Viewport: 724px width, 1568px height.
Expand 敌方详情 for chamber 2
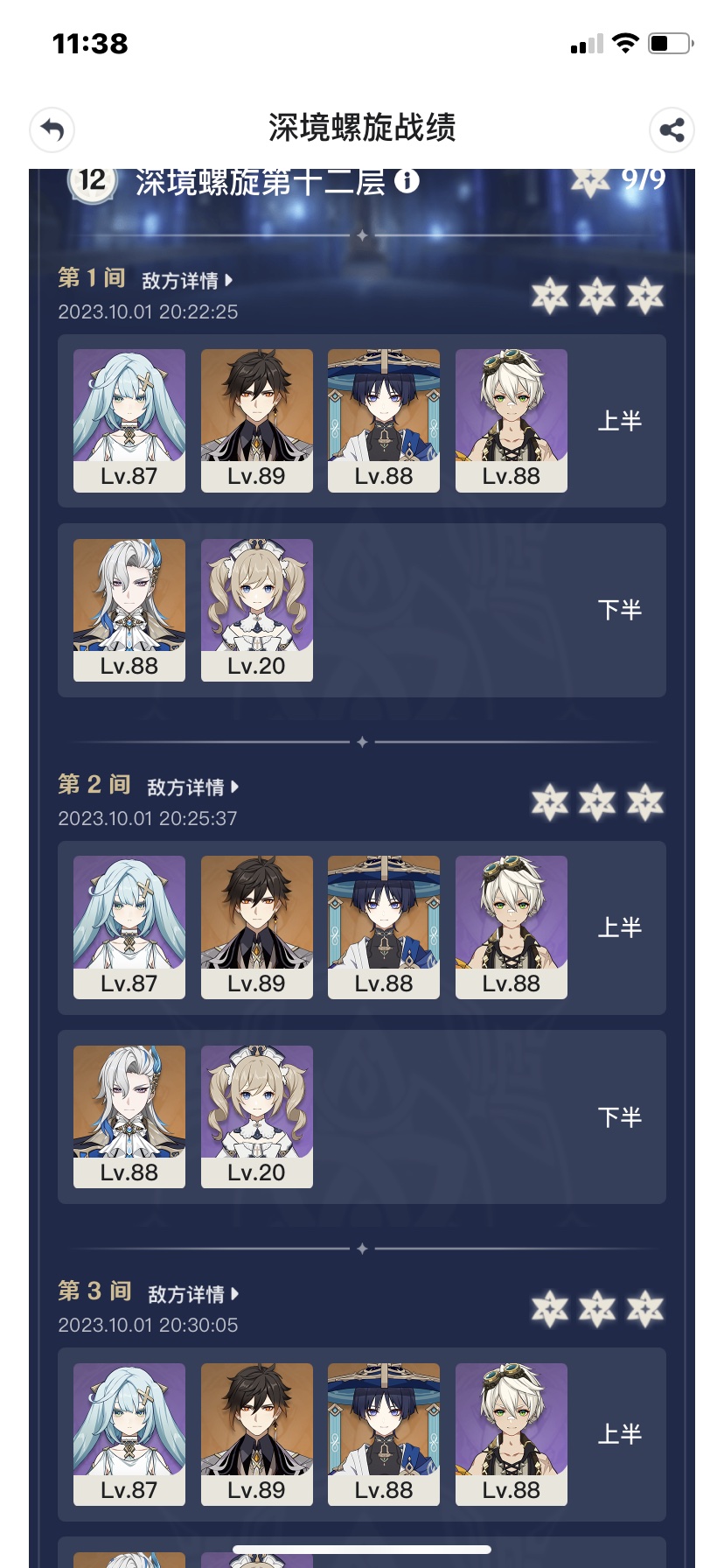pos(192,787)
